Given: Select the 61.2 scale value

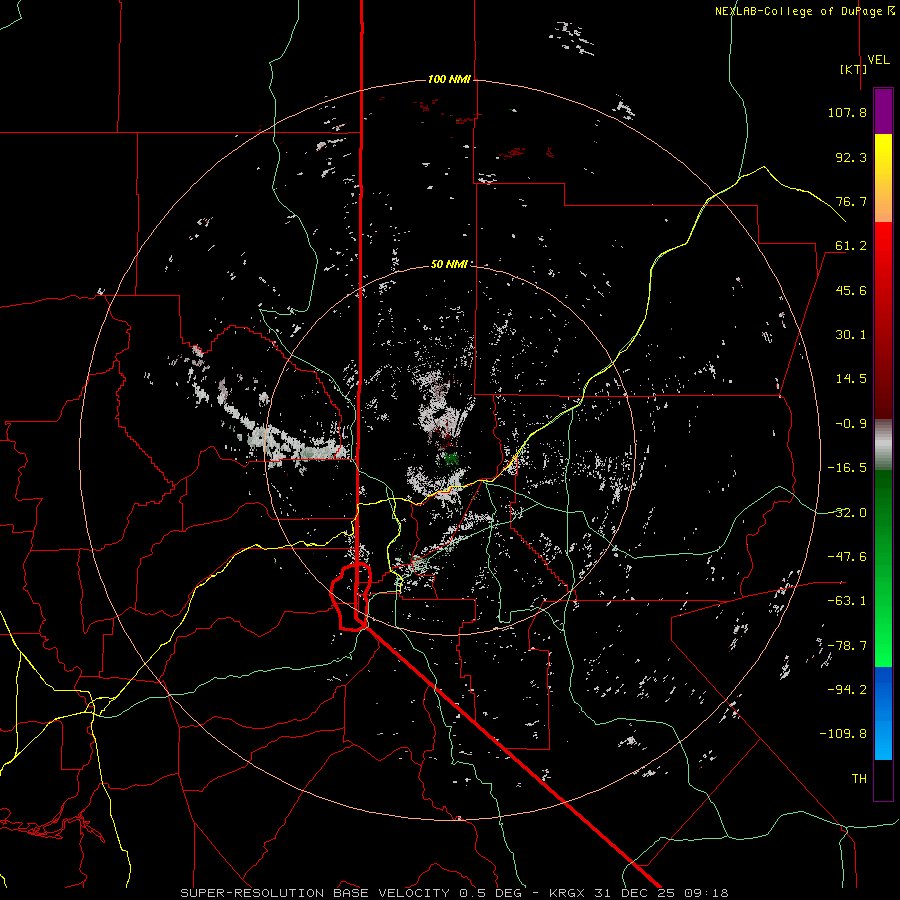Looking at the screenshot, I should click(851, 246).
